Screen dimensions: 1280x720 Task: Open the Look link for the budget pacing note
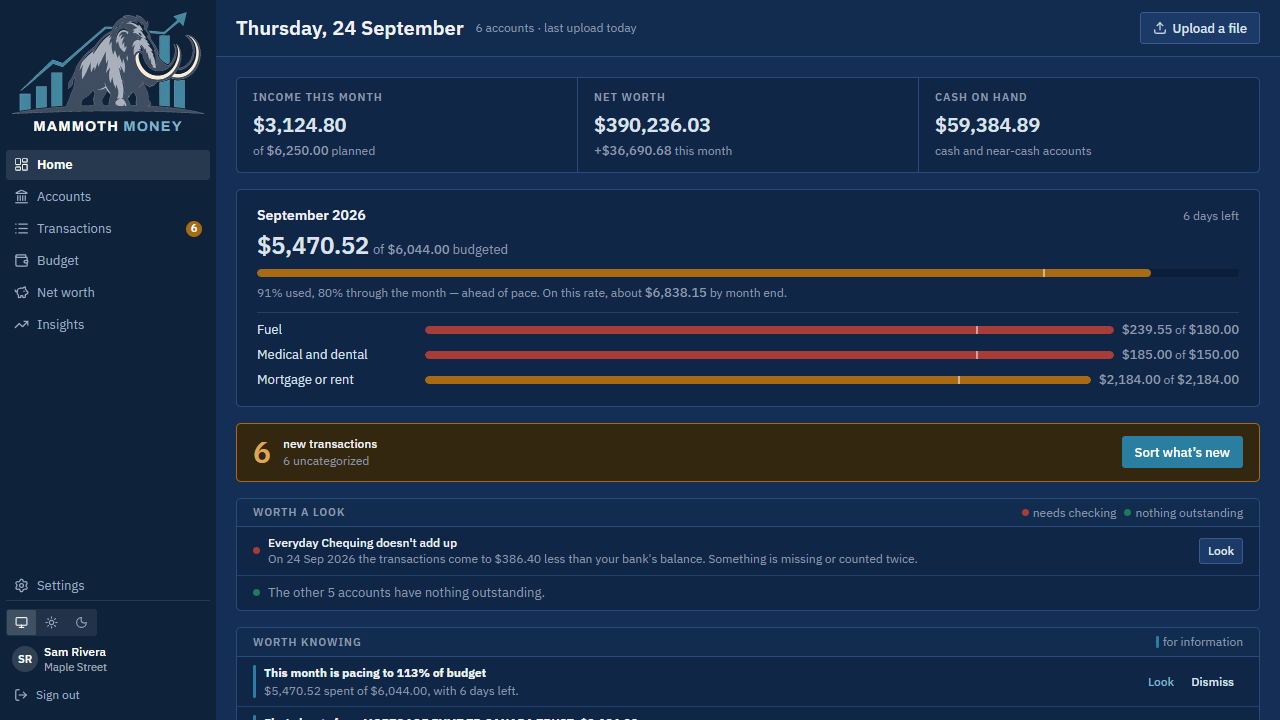(x=1161, y=682)
